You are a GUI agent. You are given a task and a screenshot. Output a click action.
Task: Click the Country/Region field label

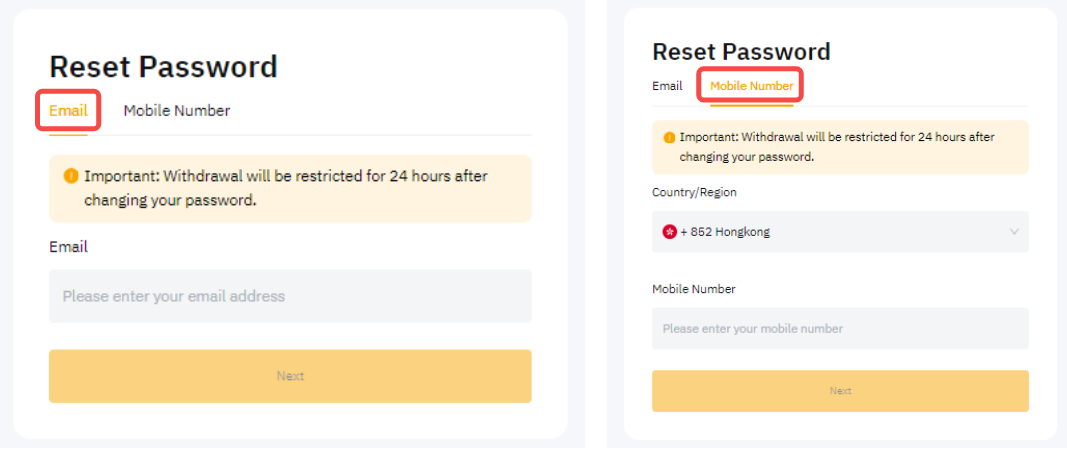(694, 192)
